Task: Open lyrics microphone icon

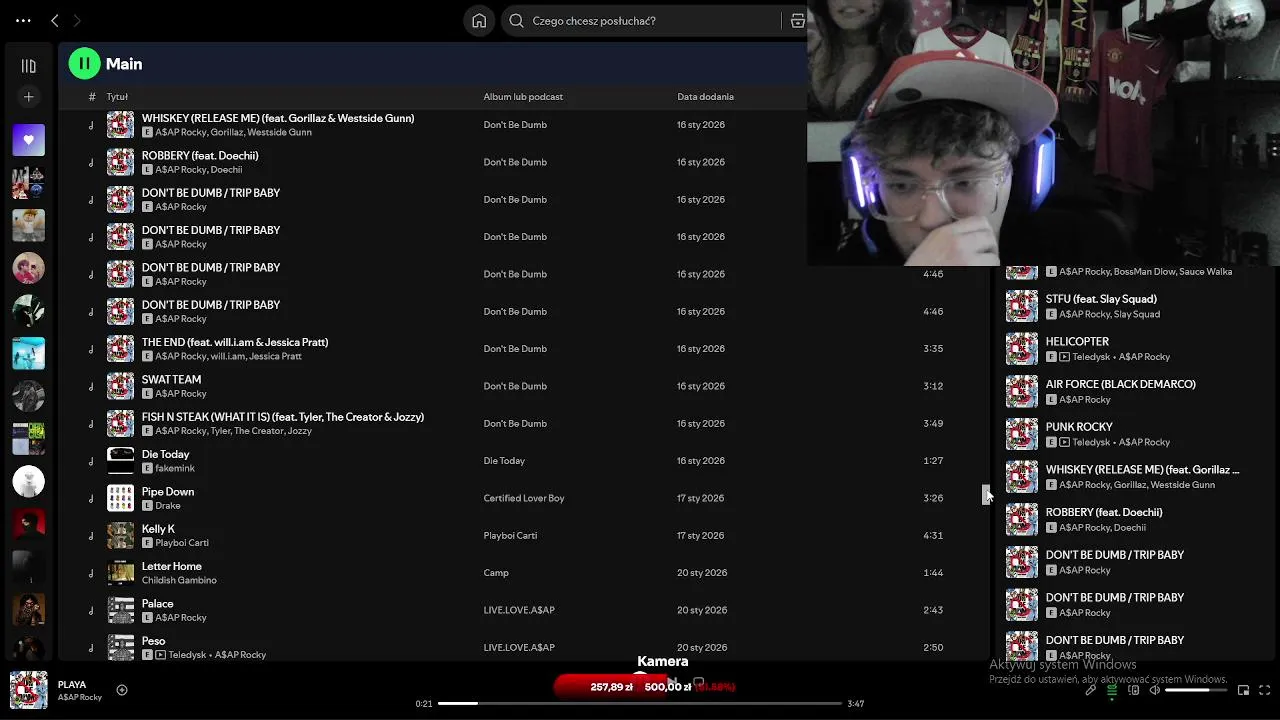Action: (1091, 690)
